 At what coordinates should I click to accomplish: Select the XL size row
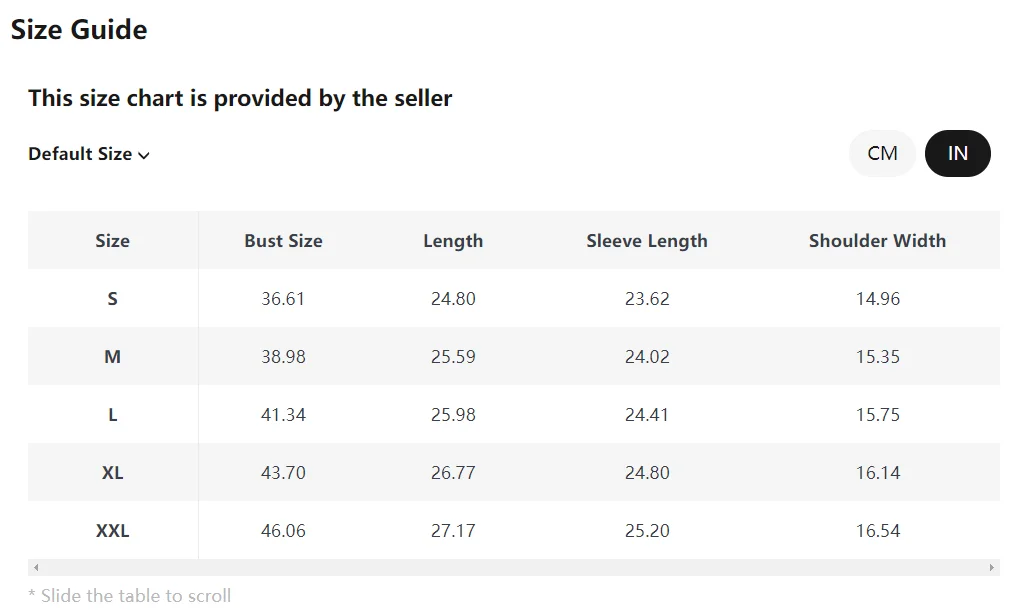point(112,473)
